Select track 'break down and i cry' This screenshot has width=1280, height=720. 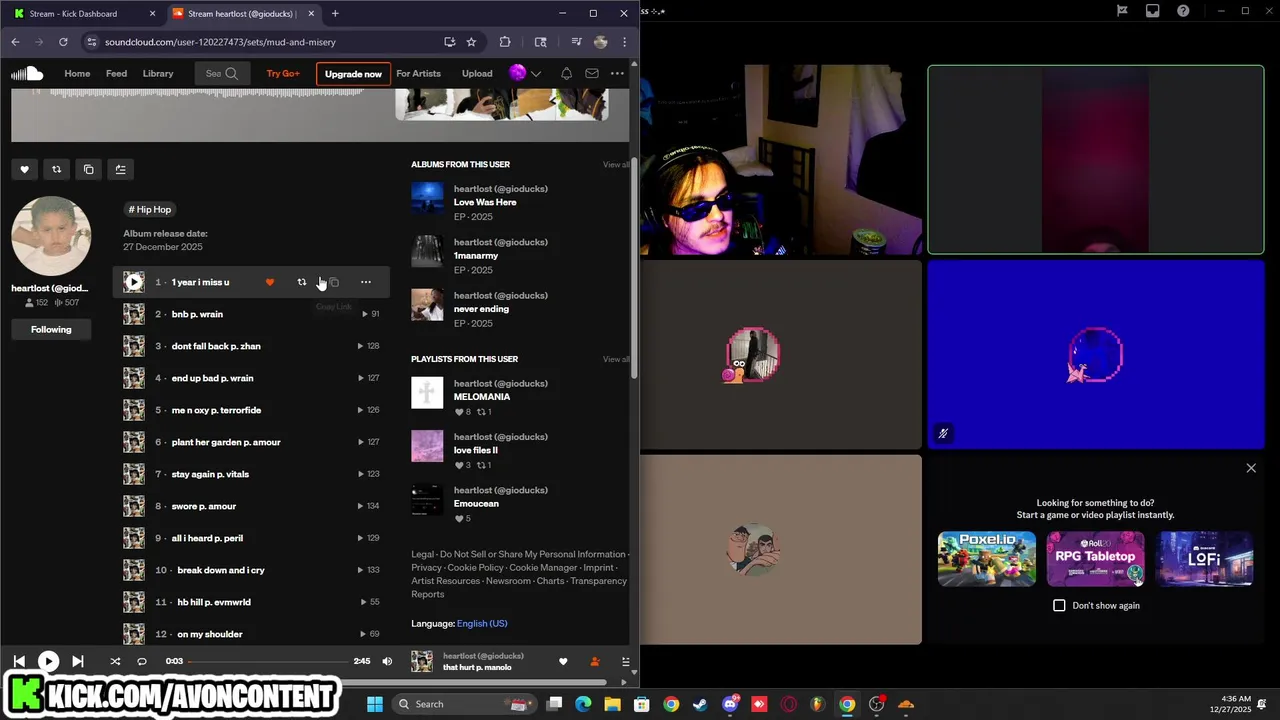[221, 570]
